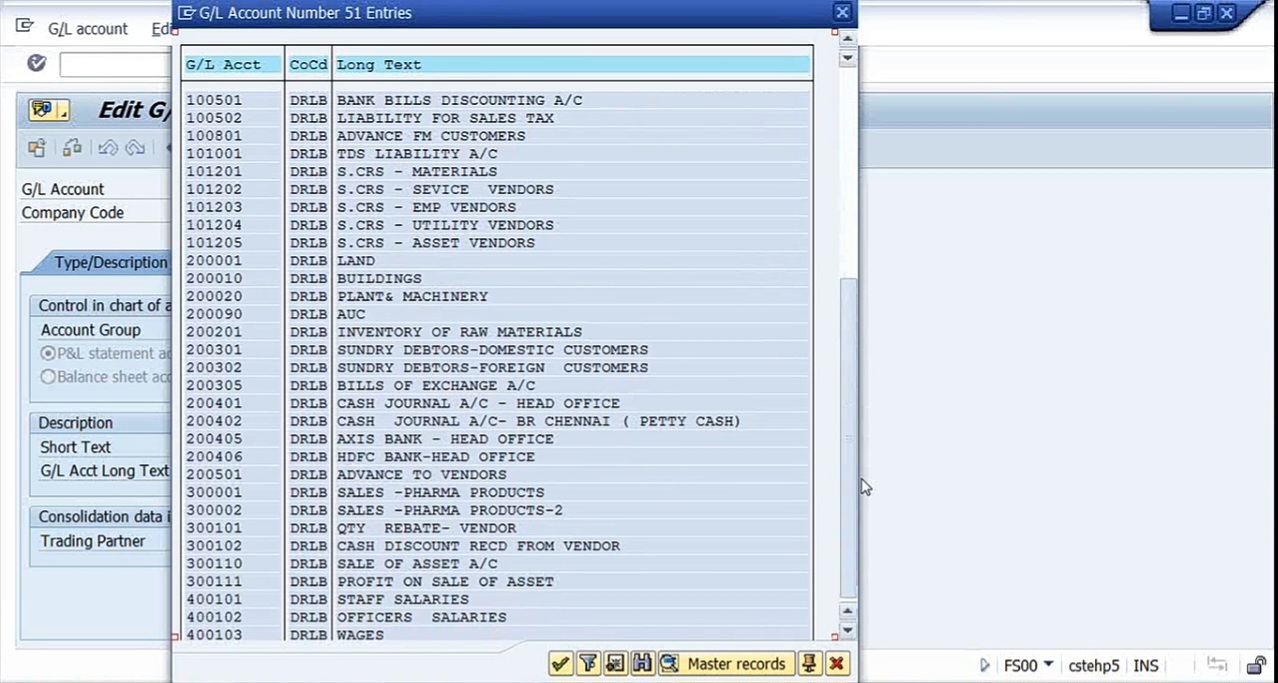This screenshot has height=683, width=1278.
Task: Select row 100502 LIABILITY FOR SALES TAX
Action: [497, 118]
